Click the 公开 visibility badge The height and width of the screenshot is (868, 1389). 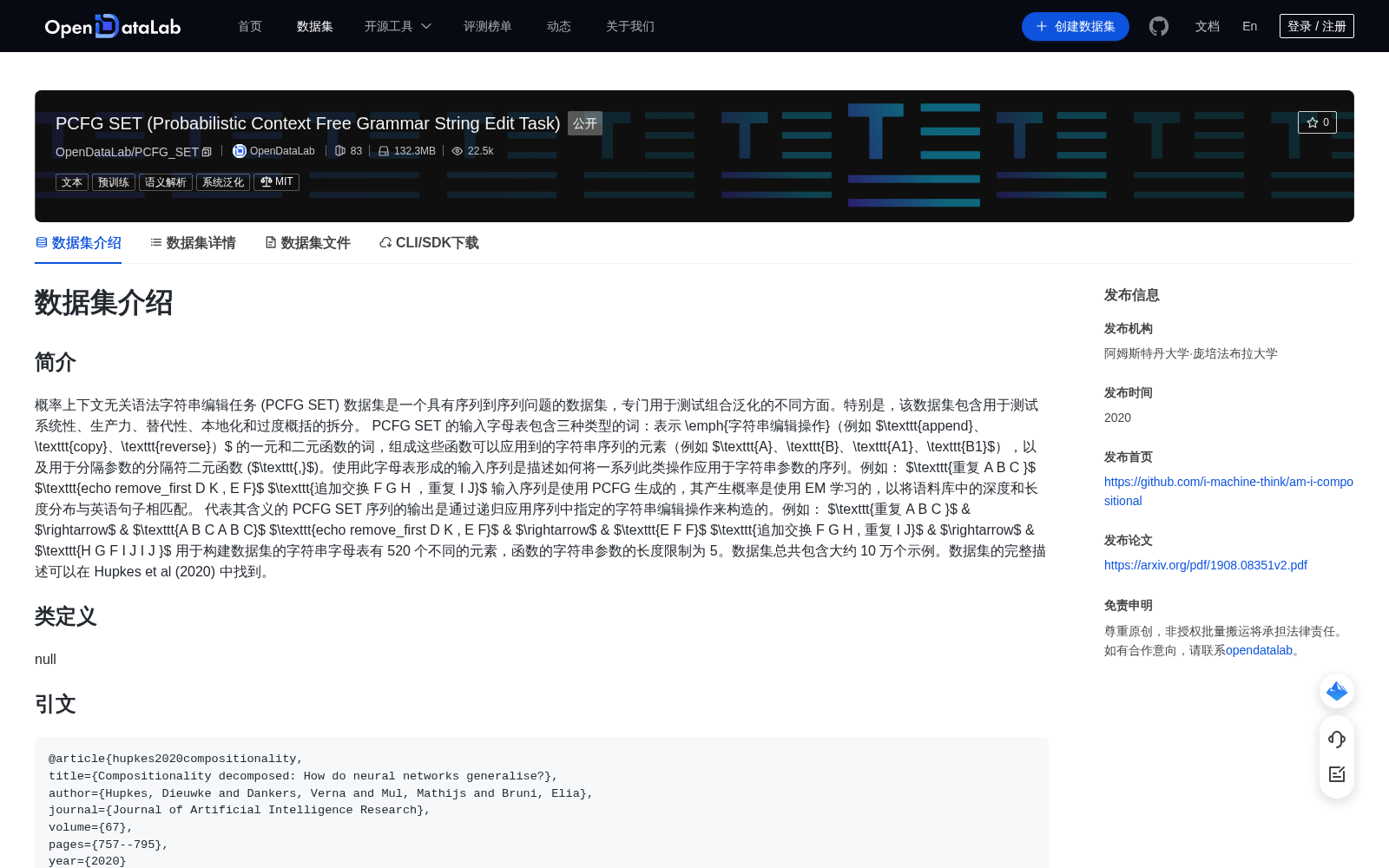585,123
